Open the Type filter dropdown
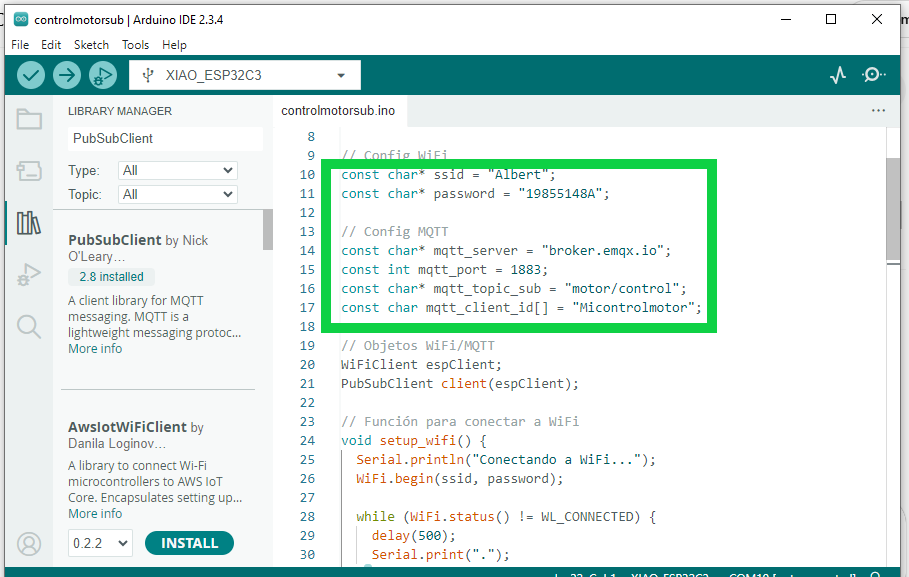 [177, 170]
